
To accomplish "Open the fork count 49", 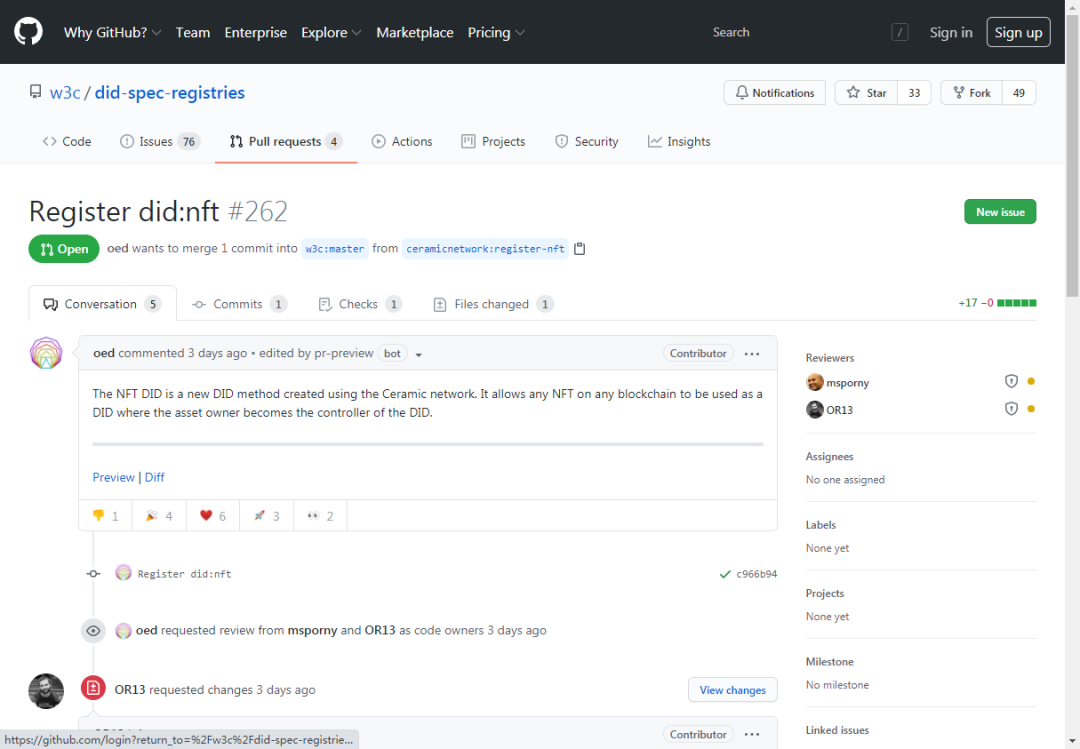I will coord(1019,92).
